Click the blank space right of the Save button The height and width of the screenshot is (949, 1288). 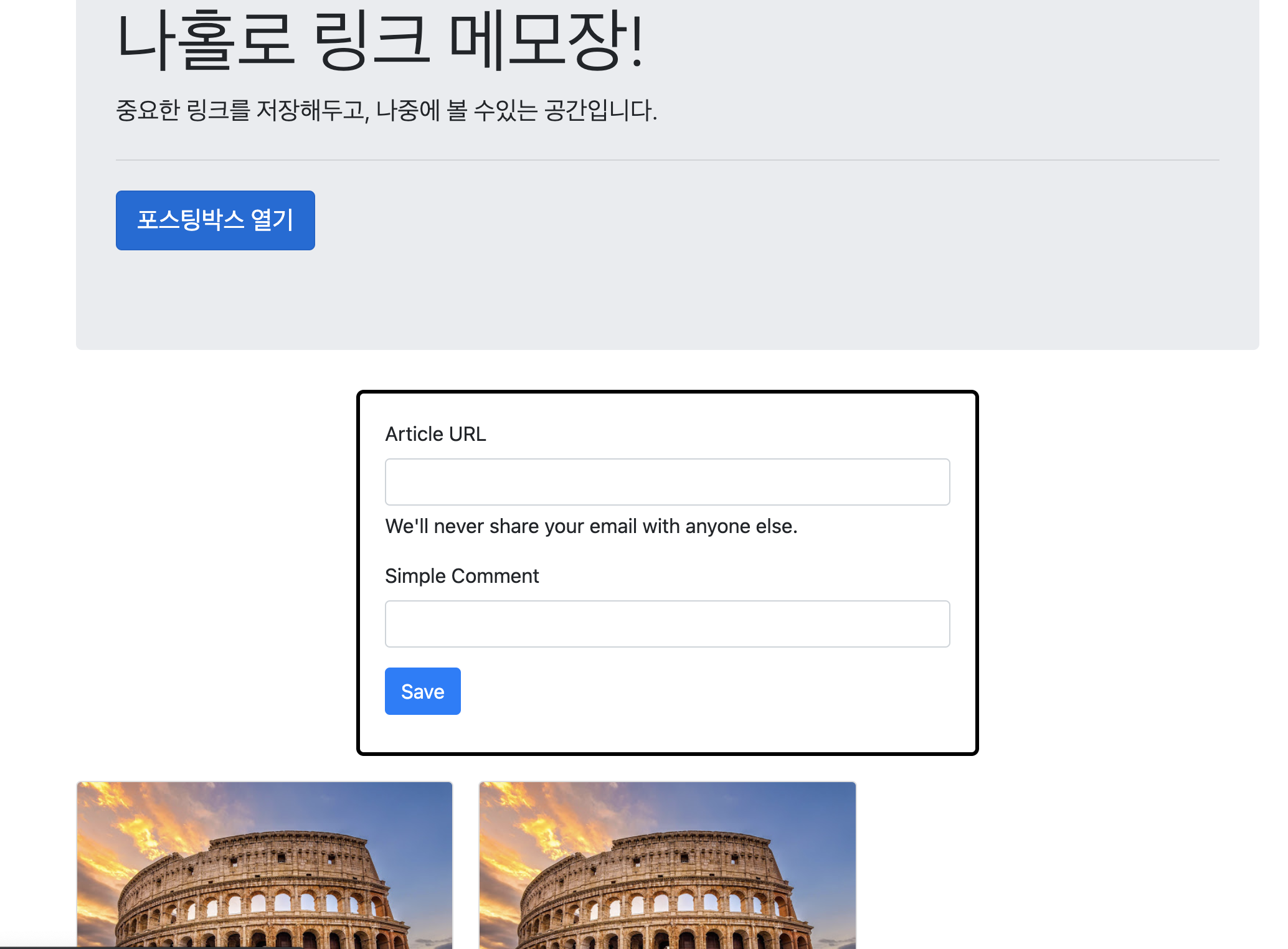coord(685,691)
